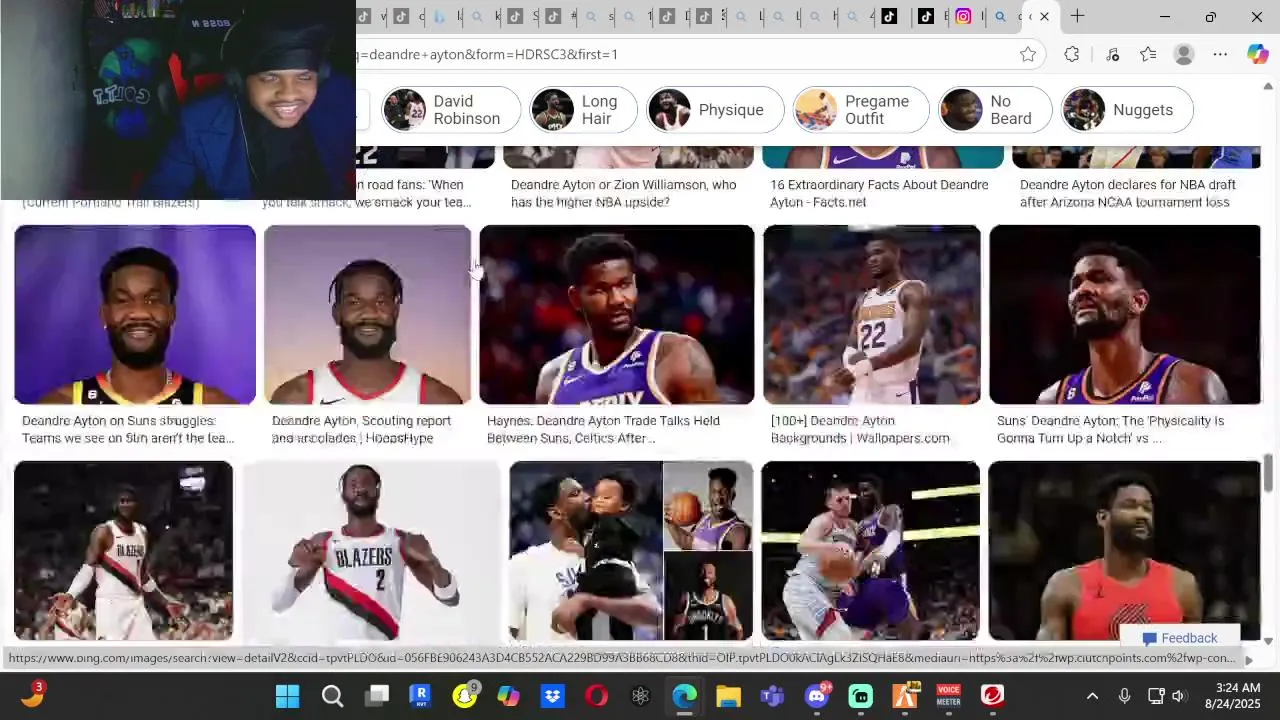Open Dropbox from the taskbar

(x=553, y=696)
